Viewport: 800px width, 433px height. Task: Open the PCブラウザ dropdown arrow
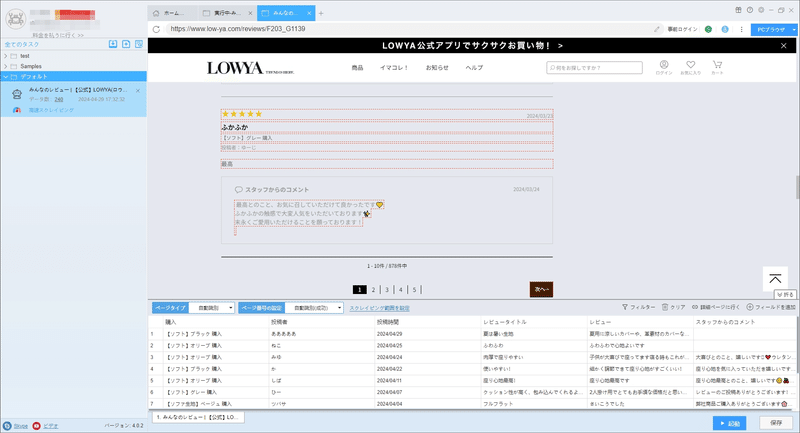pos(794,30)
